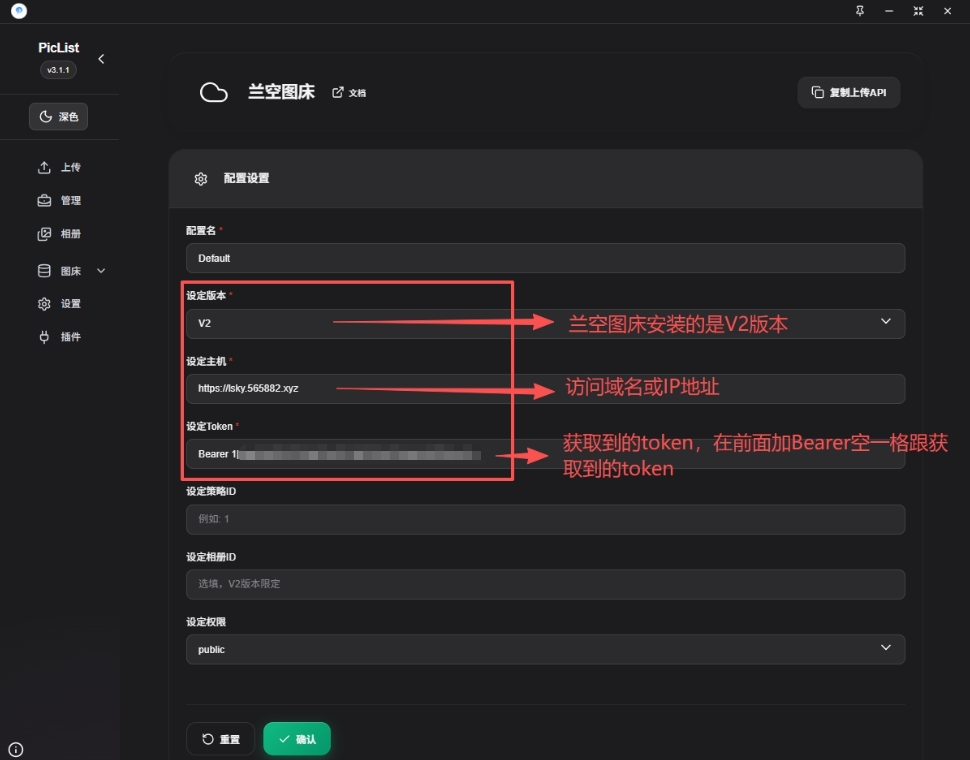Click the gear icon beside 配置设置

200,179
